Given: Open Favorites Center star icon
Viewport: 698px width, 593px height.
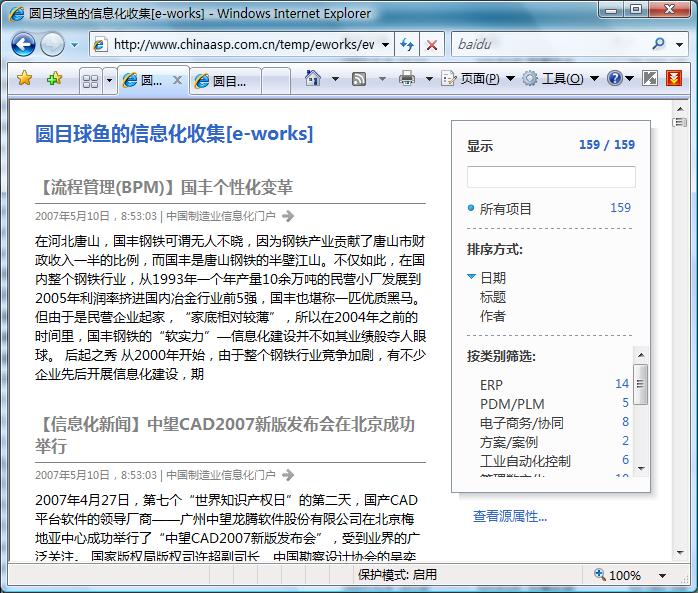Looking at the screenshot, I should coord(24,79).
